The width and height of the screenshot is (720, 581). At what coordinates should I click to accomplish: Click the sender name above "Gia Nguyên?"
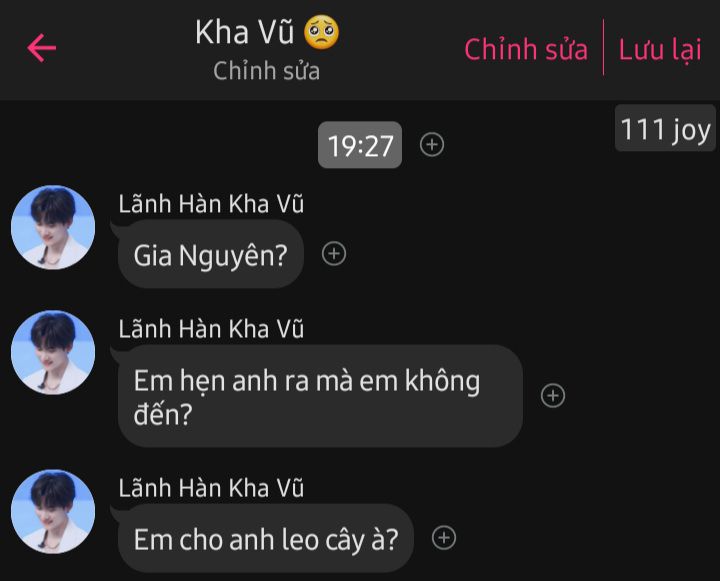211,204
